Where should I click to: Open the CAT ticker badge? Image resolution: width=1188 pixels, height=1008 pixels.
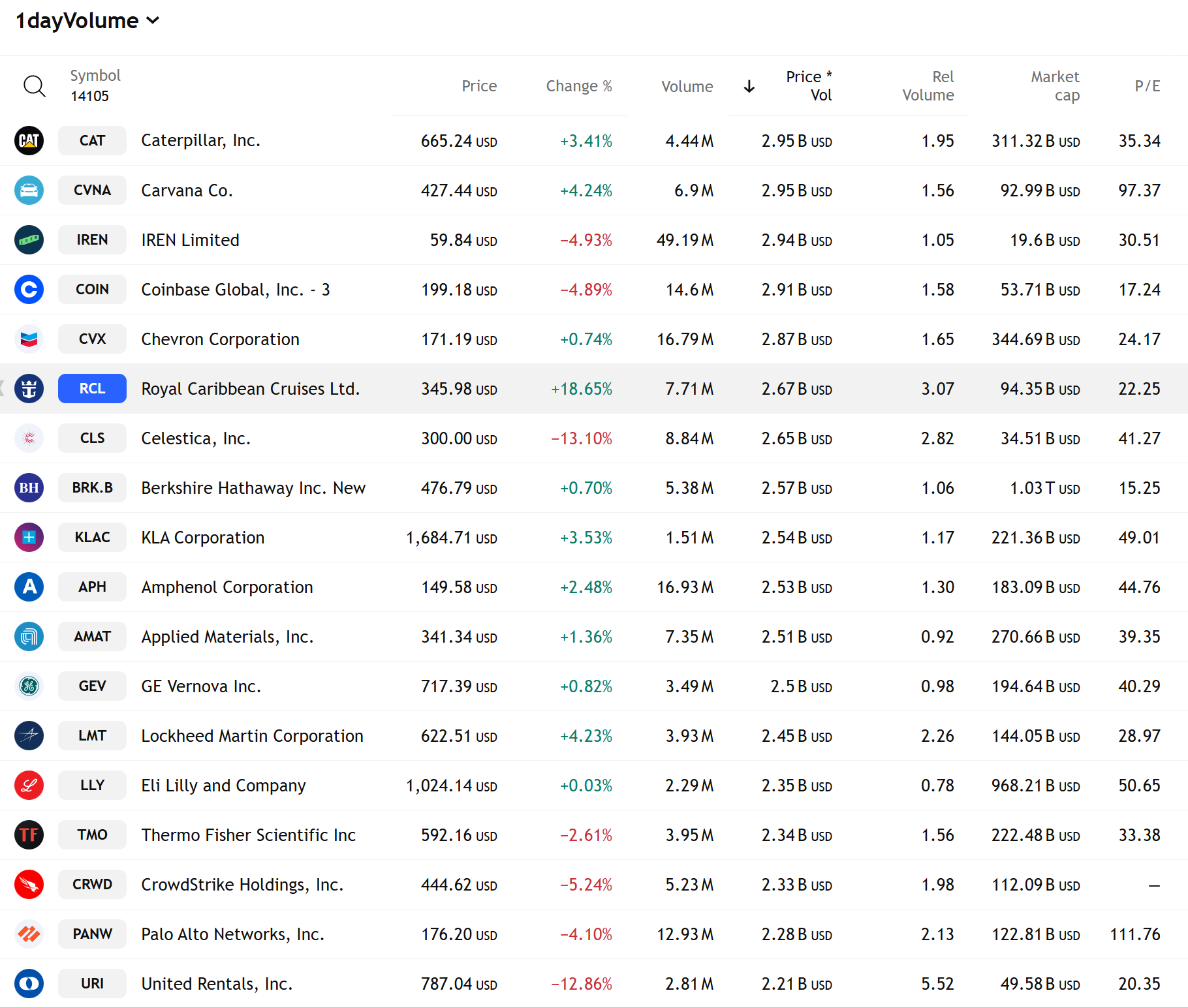92,140
